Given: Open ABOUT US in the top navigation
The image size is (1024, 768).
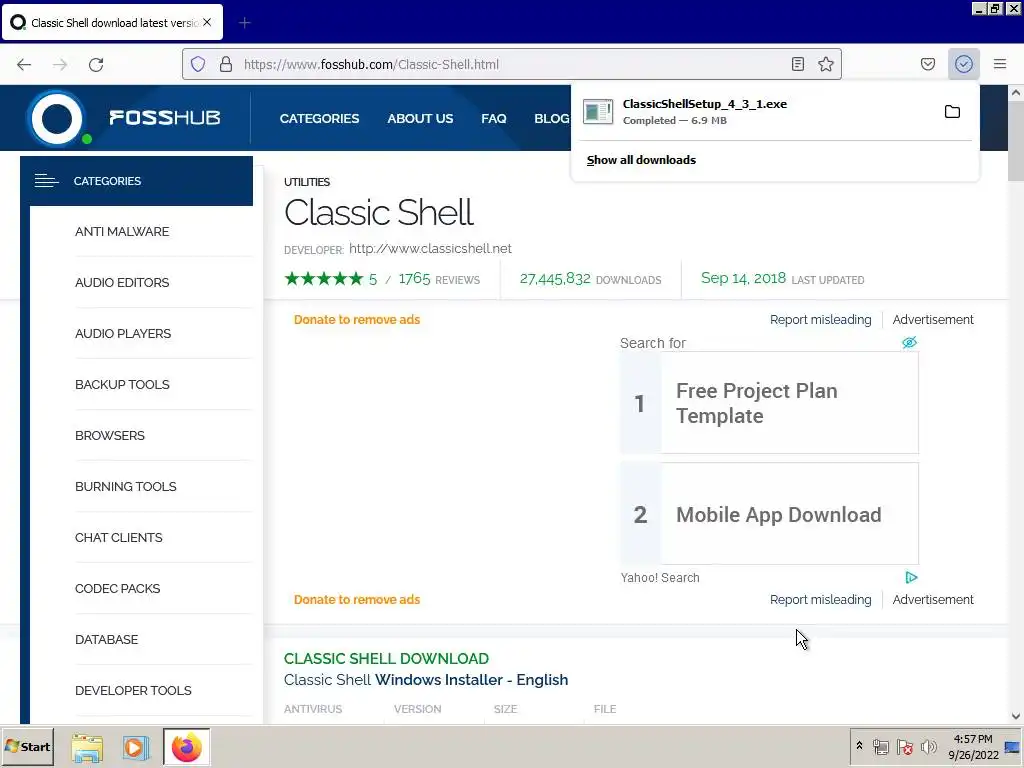Looking at the screenshot, I should pyautogui.click(x=420, y=118).
